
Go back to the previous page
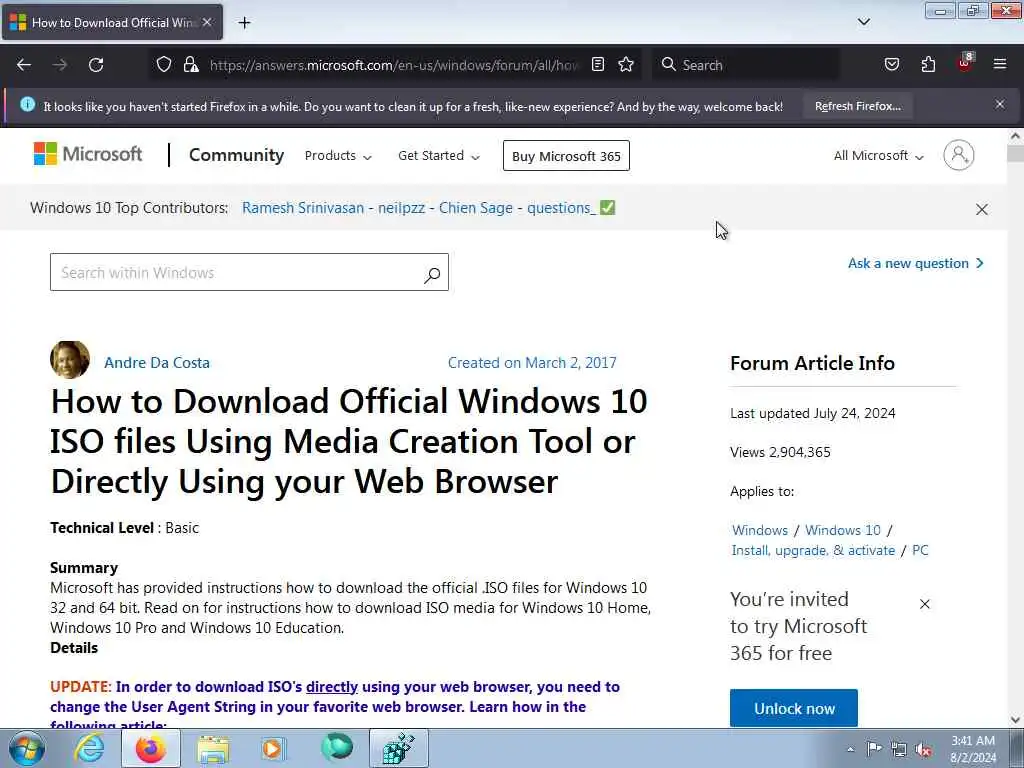pos(24,65)
